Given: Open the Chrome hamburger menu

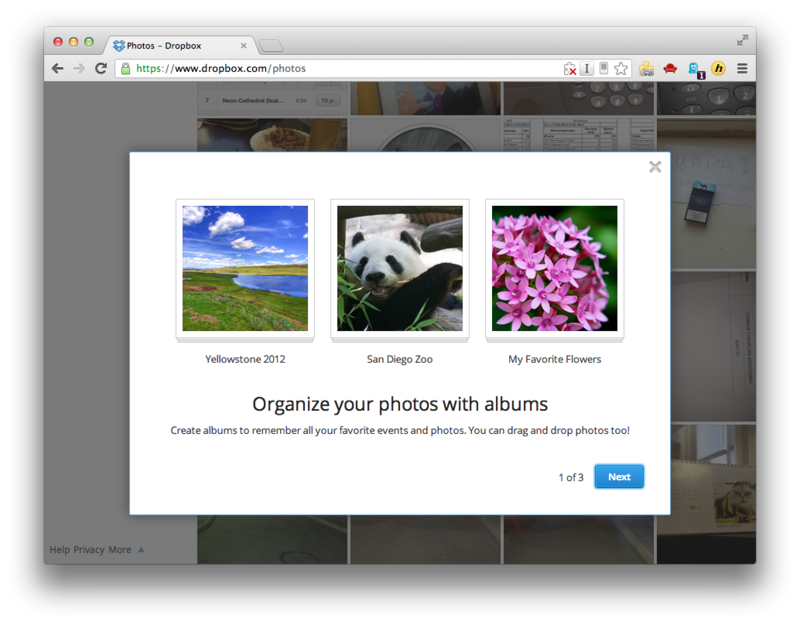Looking at the screenshot, I should click(741, 68).
